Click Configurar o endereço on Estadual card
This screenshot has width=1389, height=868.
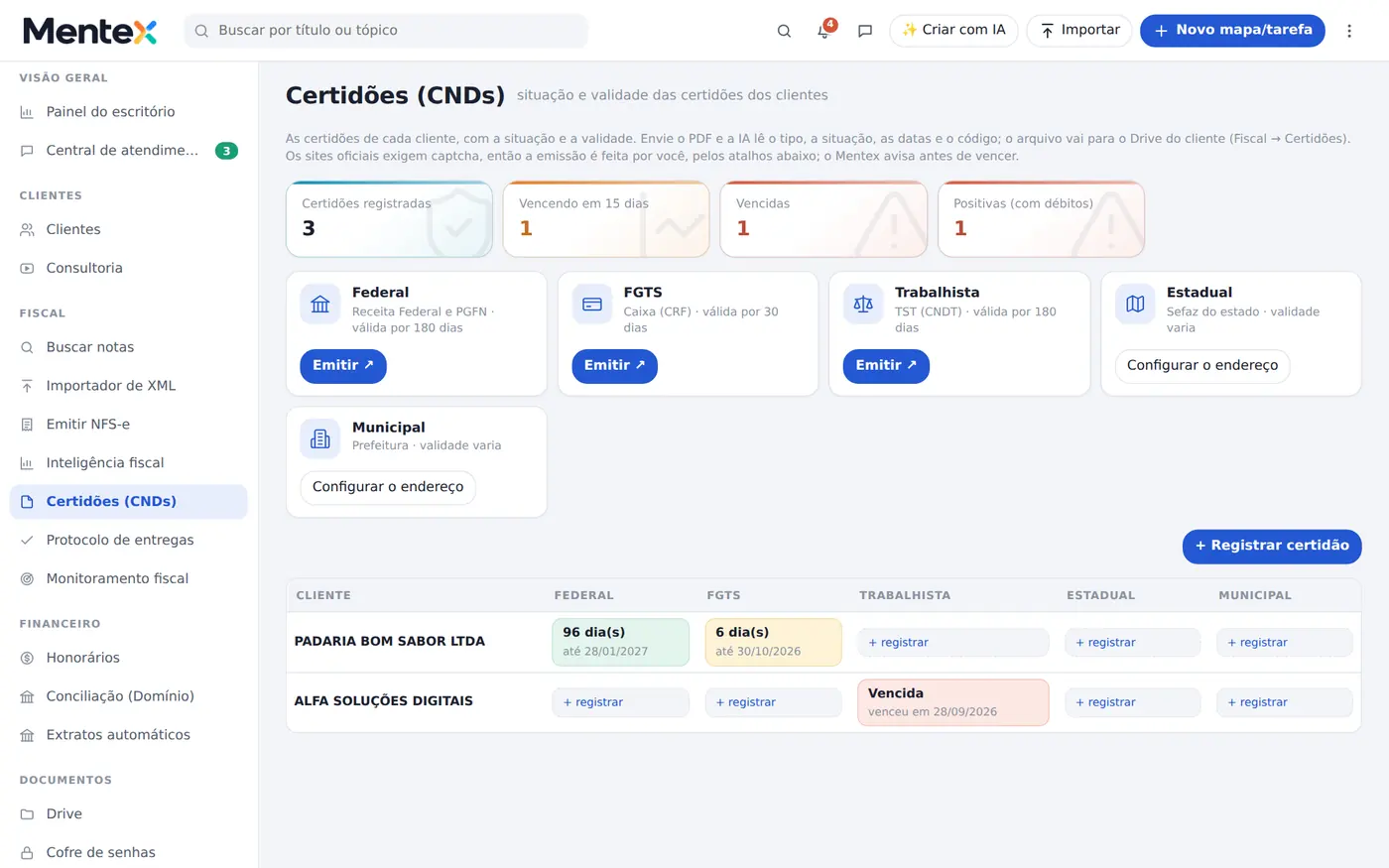click(1202, 366)
